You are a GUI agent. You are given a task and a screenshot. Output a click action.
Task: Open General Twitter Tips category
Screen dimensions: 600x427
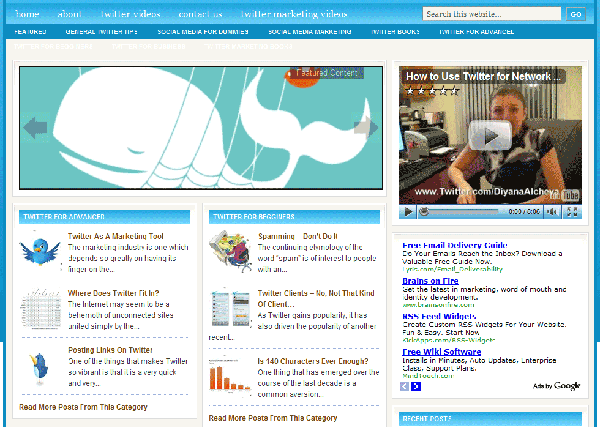[101, 32]
